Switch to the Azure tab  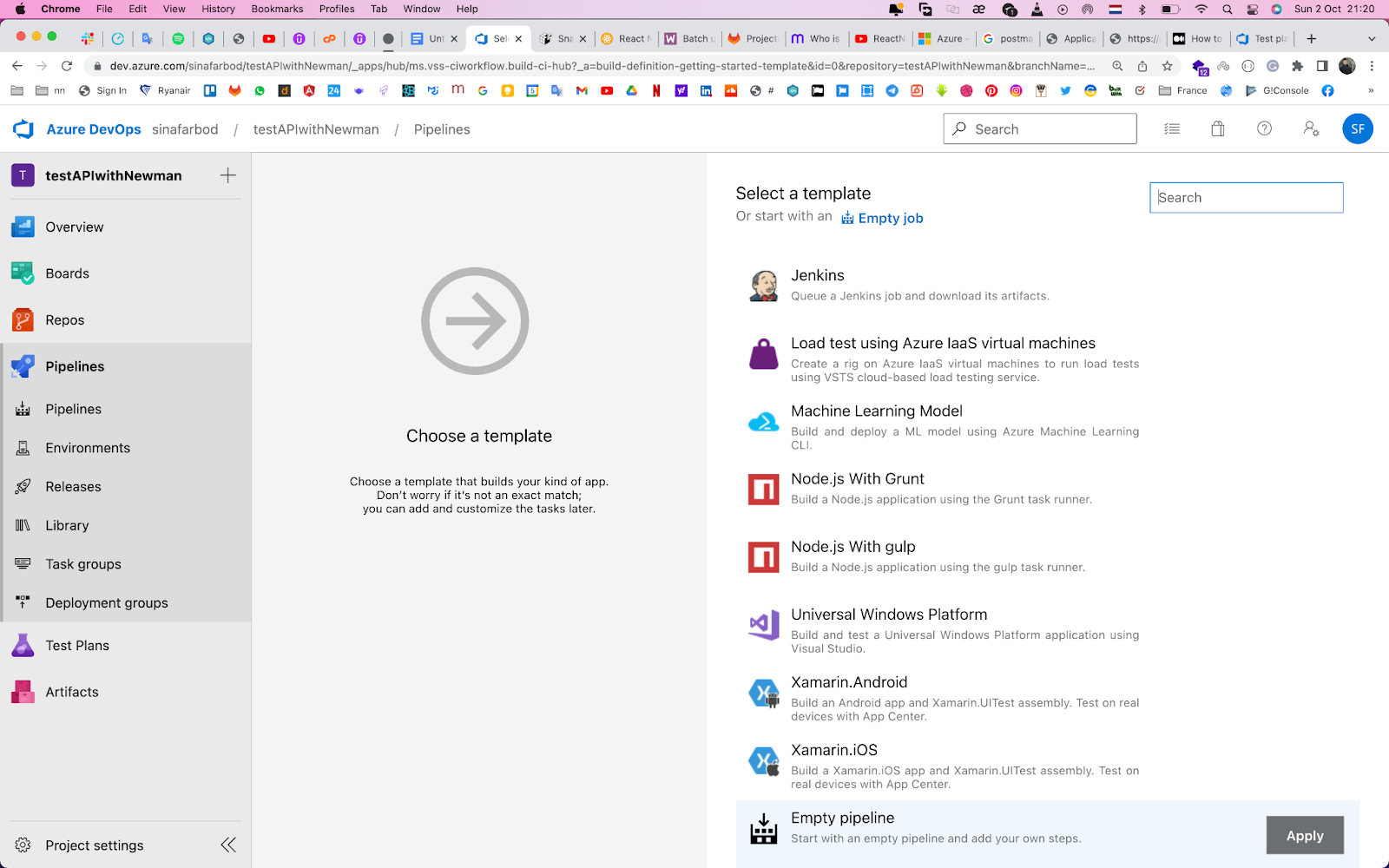click(943, 38)
